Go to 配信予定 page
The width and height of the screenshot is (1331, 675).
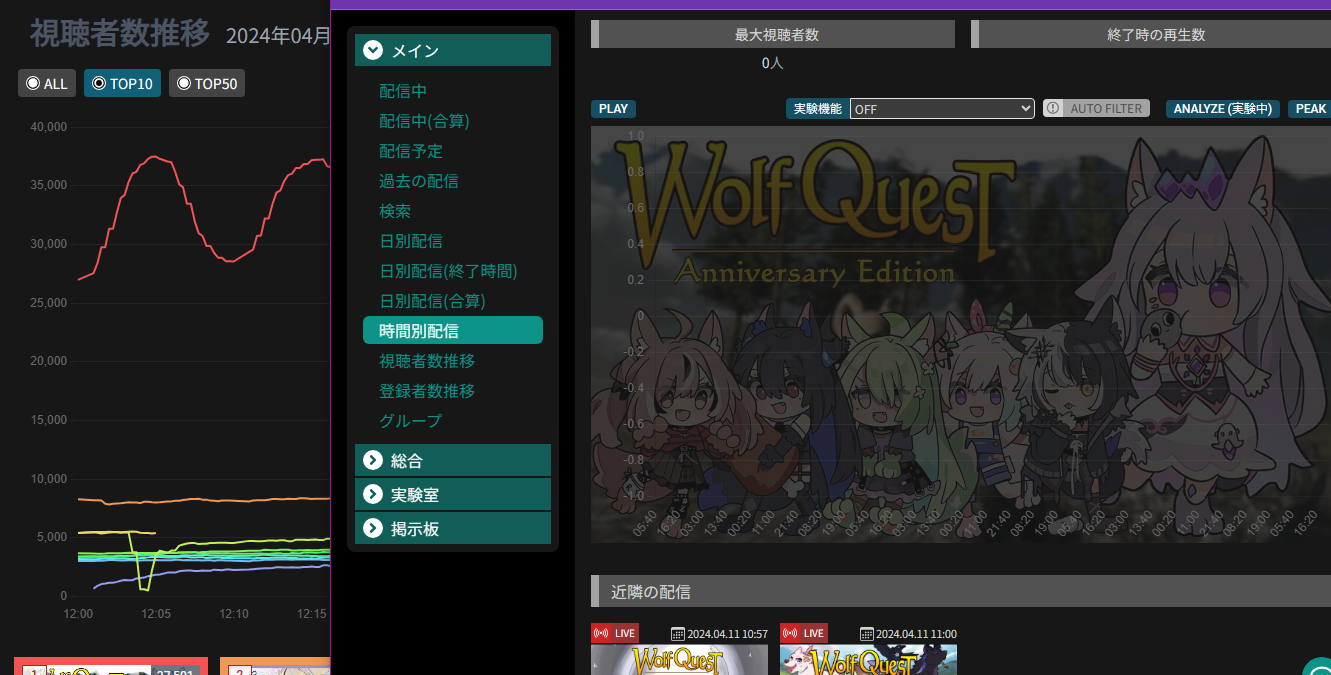(411, 151)
